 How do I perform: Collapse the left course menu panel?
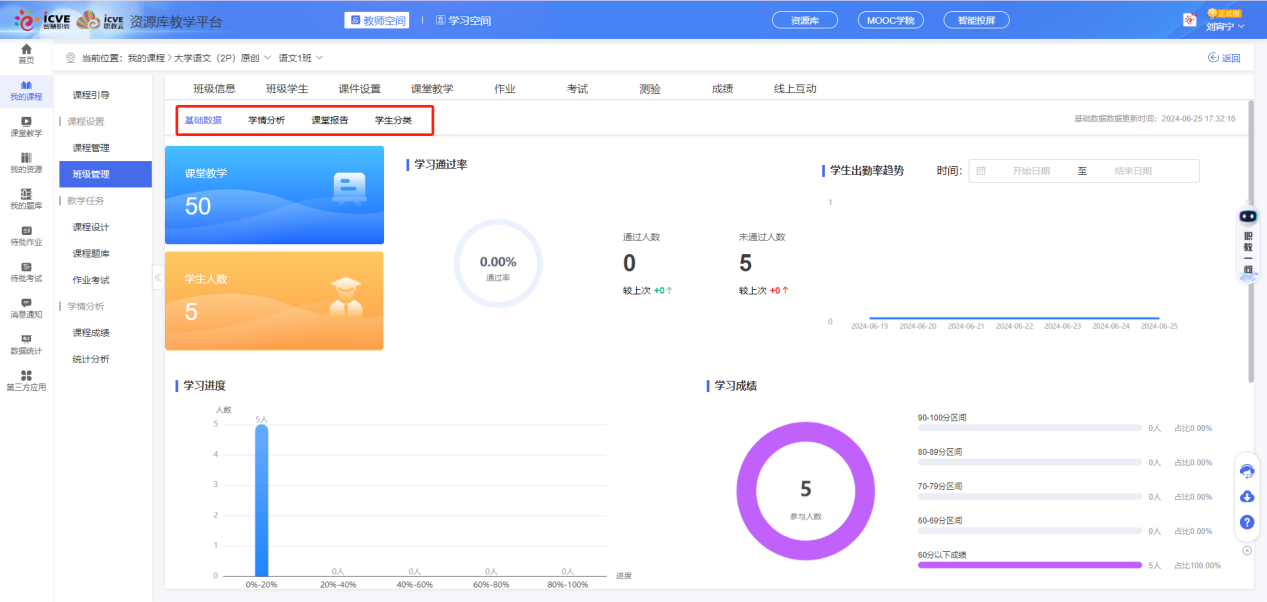[x=157, y=277]
